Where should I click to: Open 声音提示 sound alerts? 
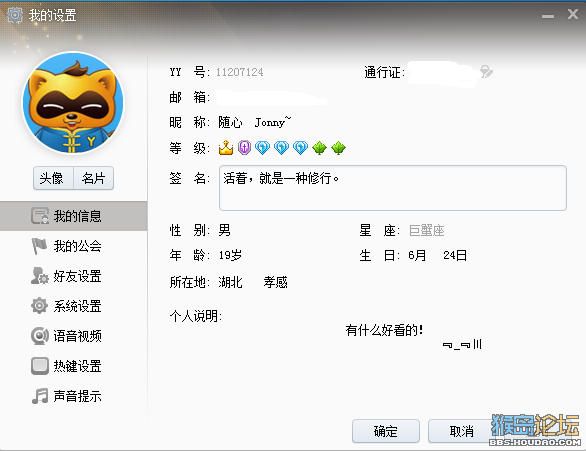point(73,396)
